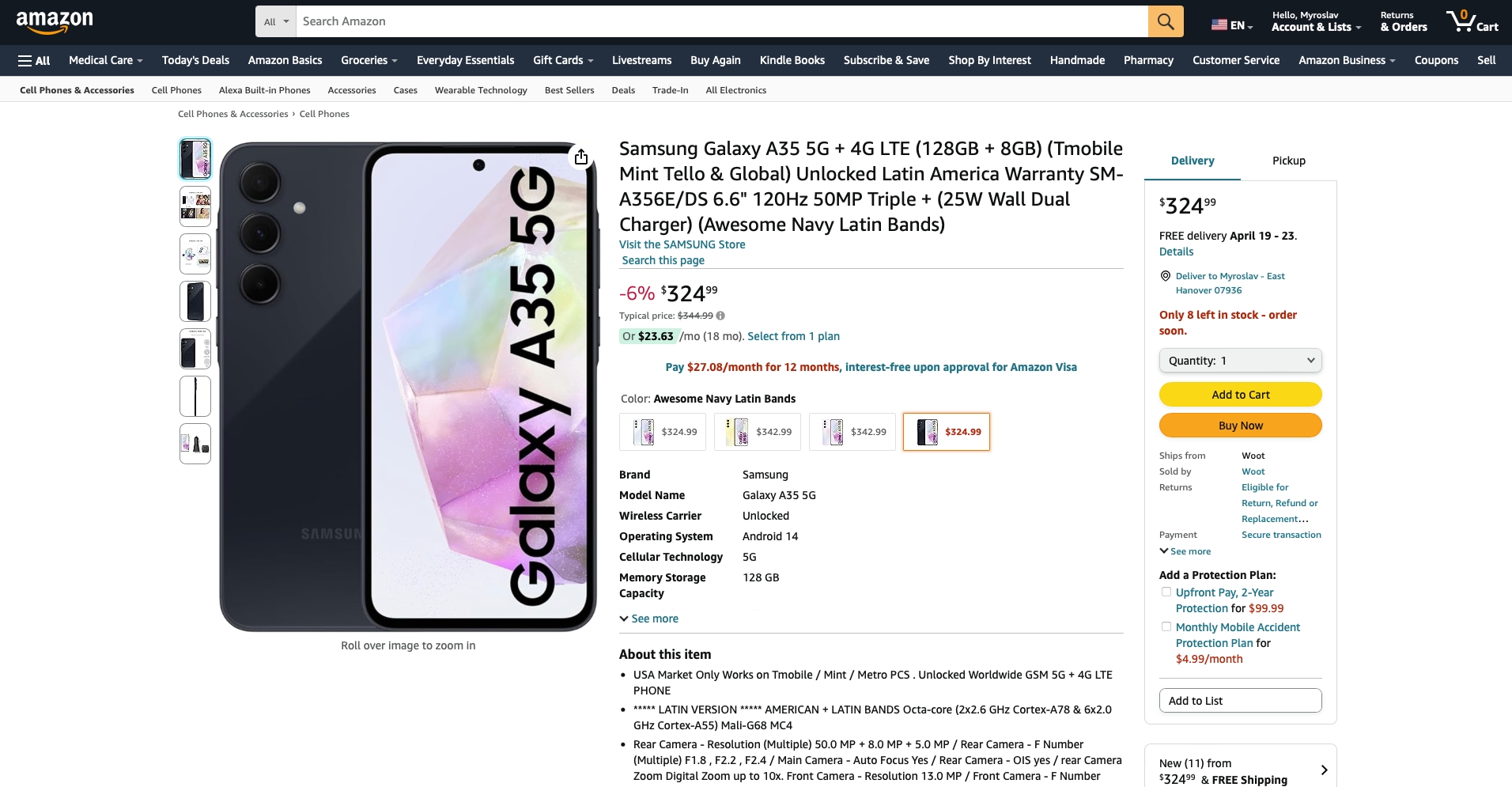Check Upfront Pay 2-Year Protection checkbox

tap(1166, 592)
